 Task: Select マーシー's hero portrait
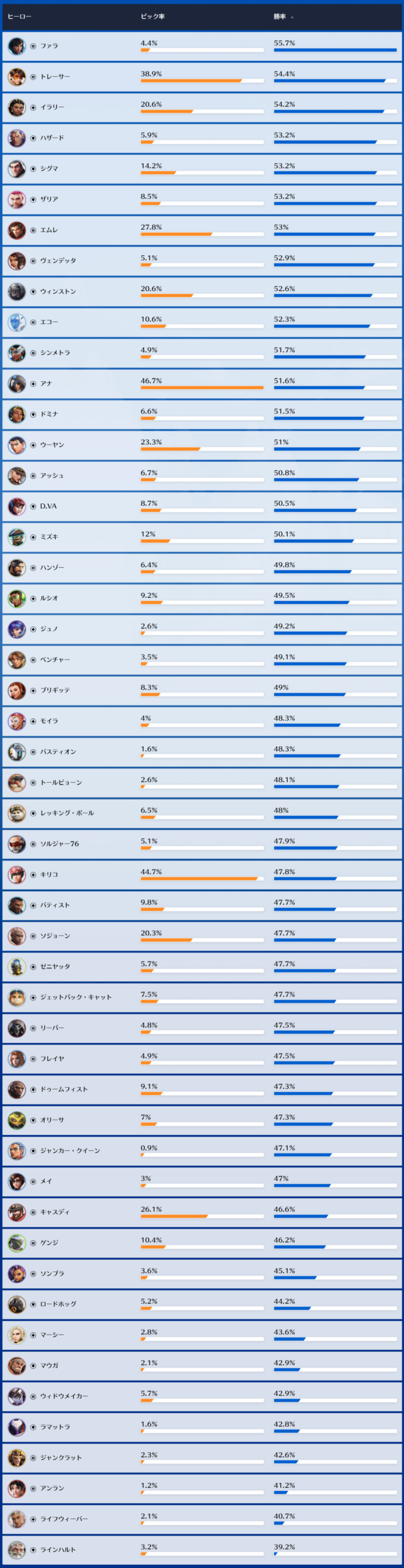pos(17,1335)
